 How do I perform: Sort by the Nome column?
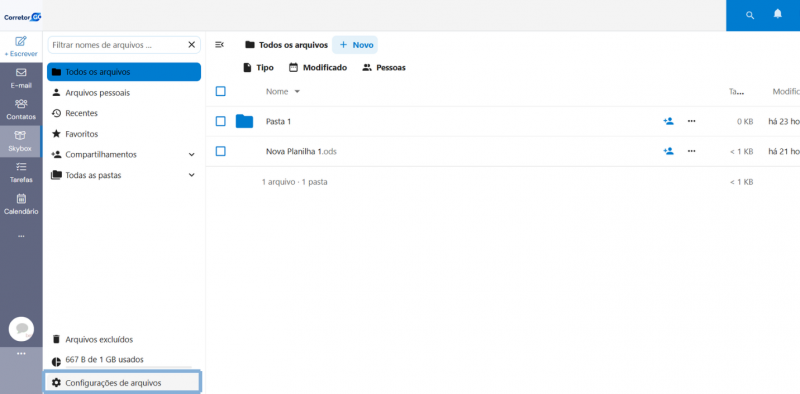(x=283, y=92)
